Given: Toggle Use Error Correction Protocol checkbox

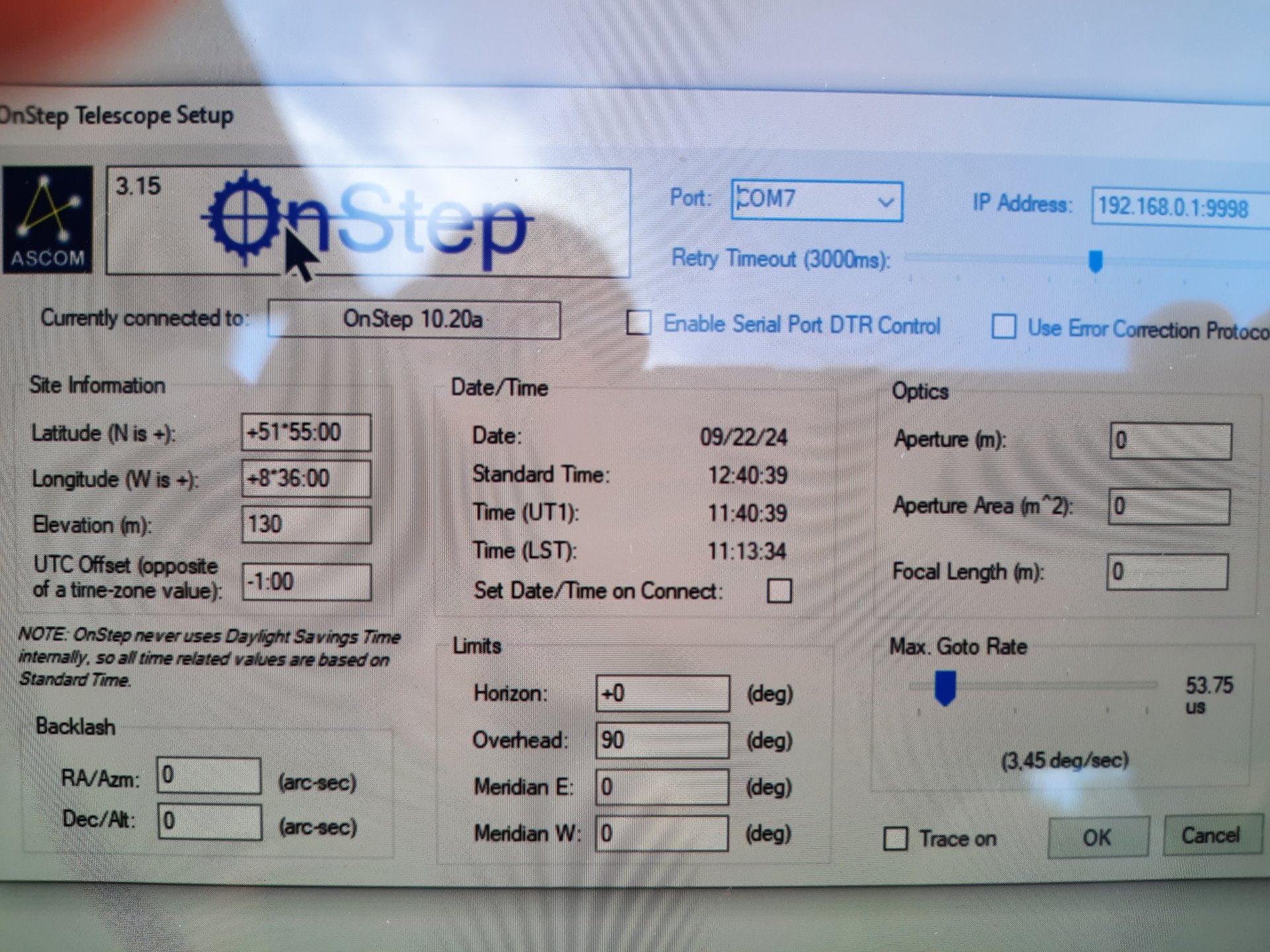Looking at the screenshot, I should pos(1003,327).
